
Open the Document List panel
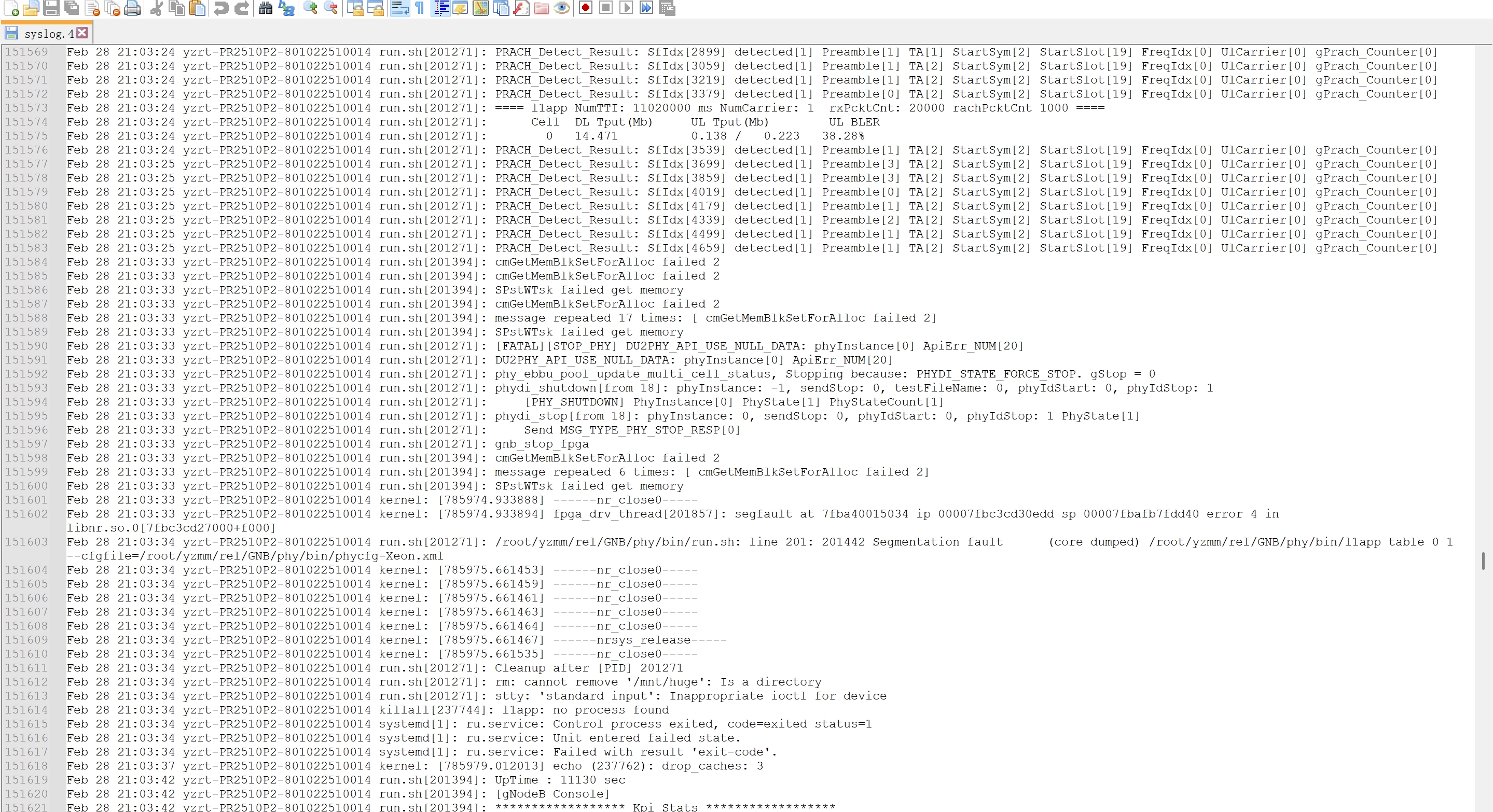point(501,8)
